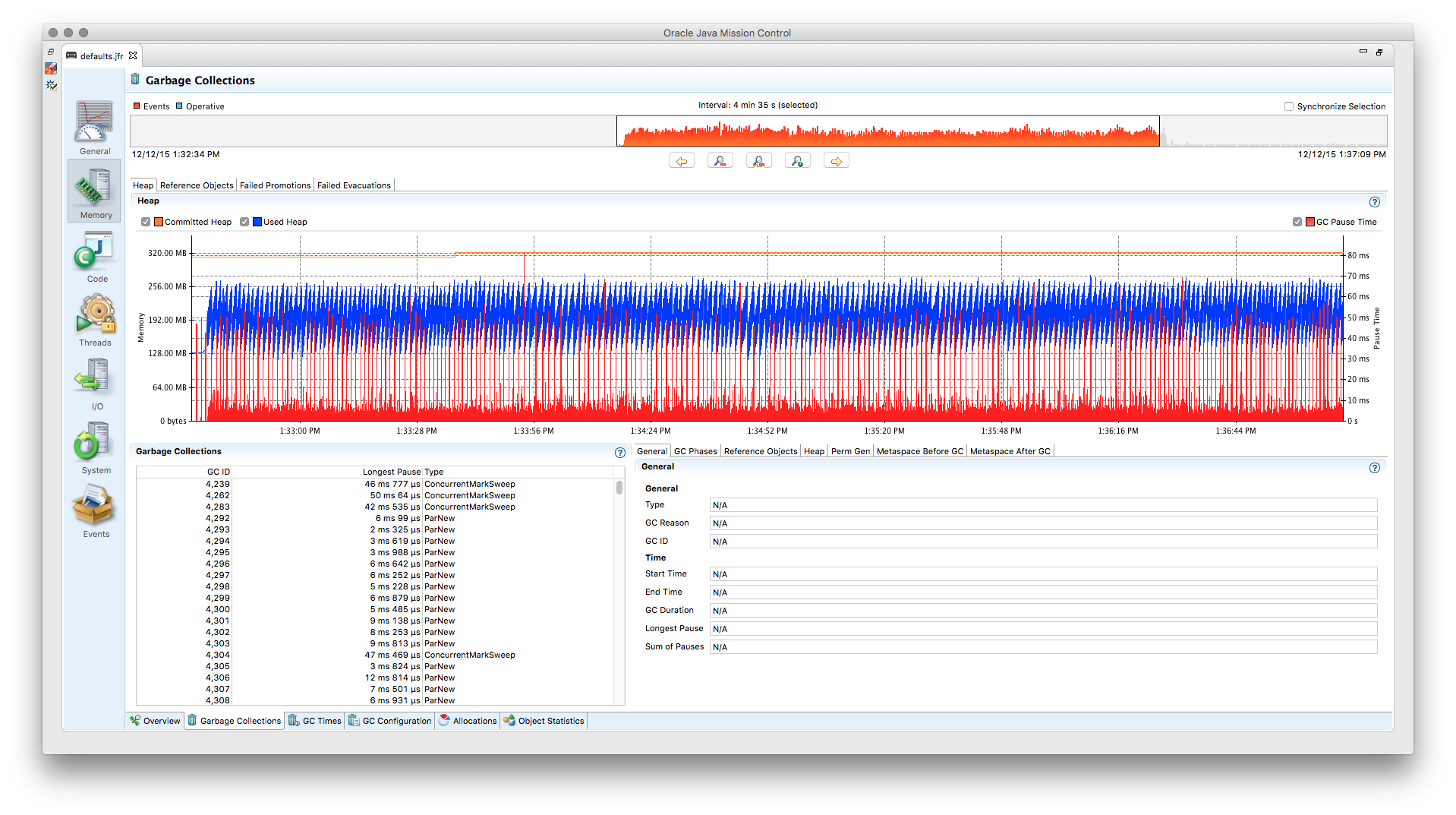Open the Metaspace Before GC tab
This screenshot has width=1456, height=815.
point(919,450)
